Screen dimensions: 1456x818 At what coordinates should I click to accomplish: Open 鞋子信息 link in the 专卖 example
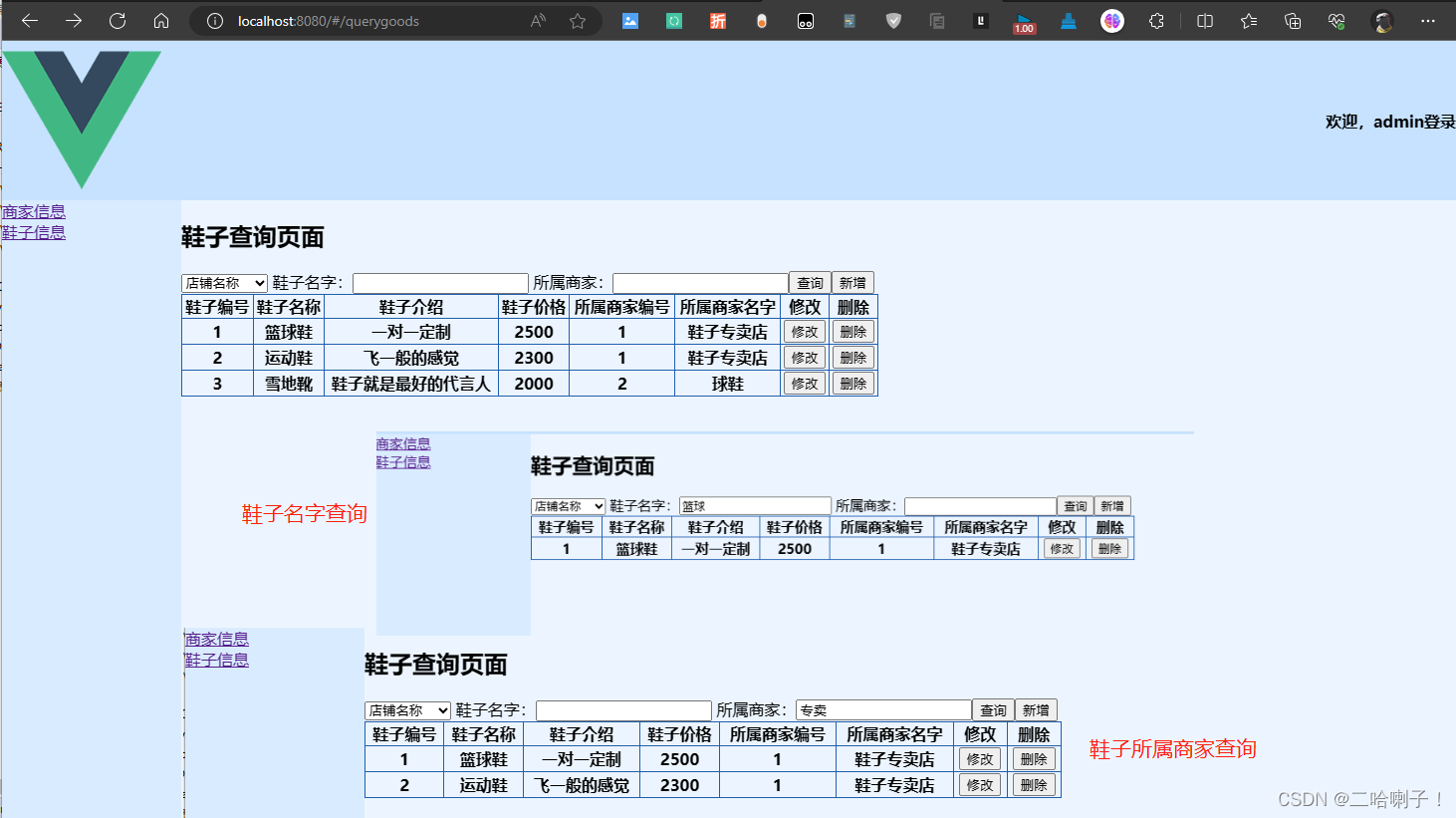(217, 660)
